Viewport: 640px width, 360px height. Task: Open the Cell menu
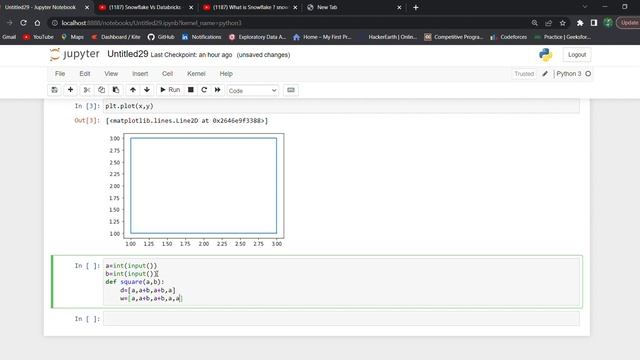167,74
